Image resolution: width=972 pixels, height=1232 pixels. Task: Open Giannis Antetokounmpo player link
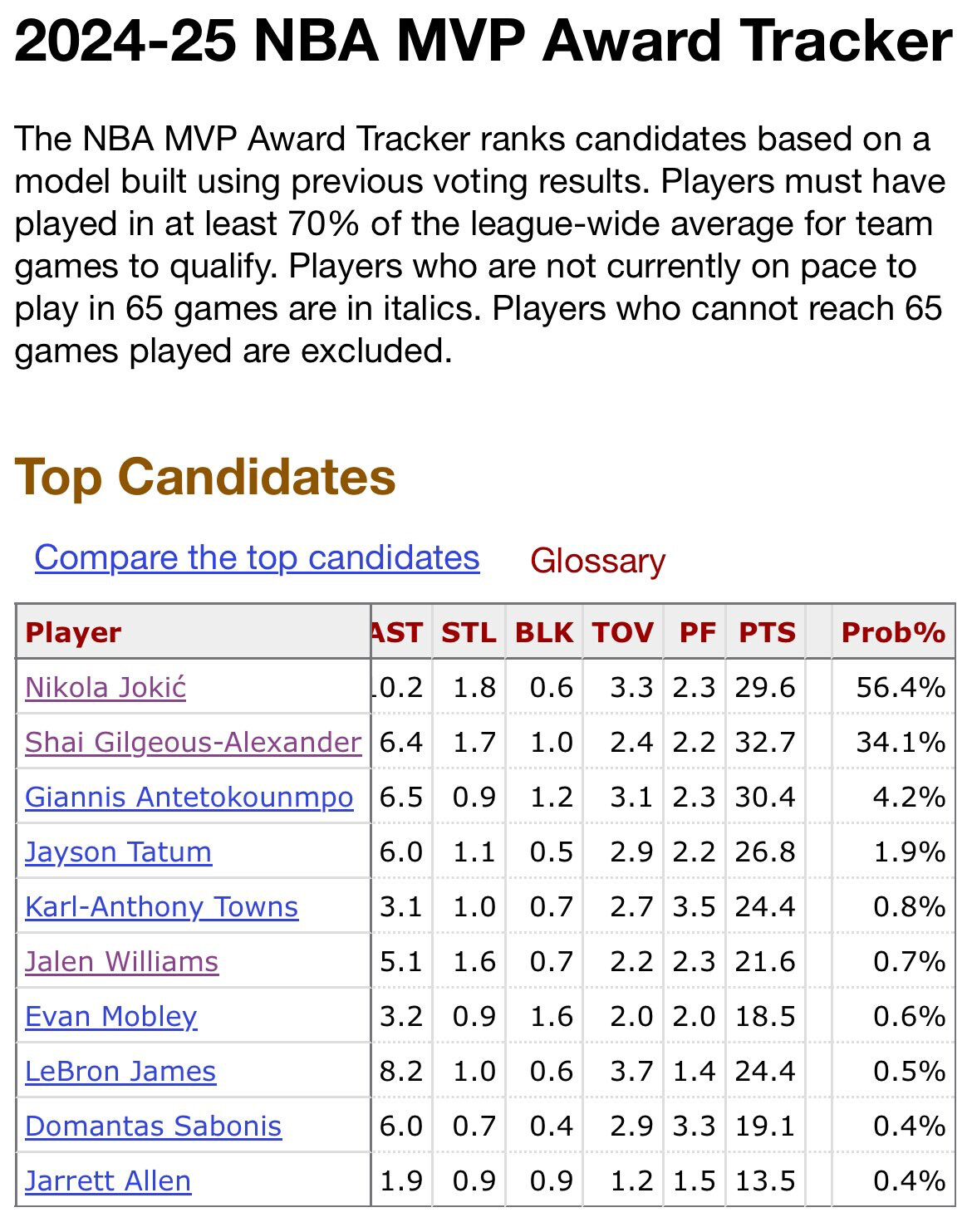[x=189, y=797]
